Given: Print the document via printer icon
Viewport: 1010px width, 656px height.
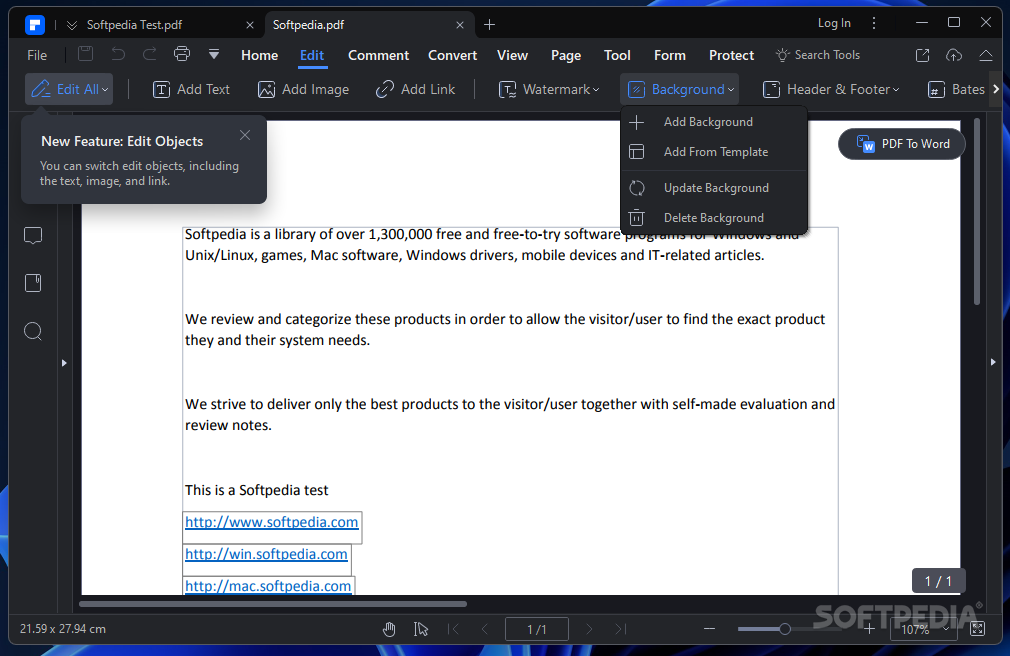Looking at the screenshot, I should pos(182,54).
